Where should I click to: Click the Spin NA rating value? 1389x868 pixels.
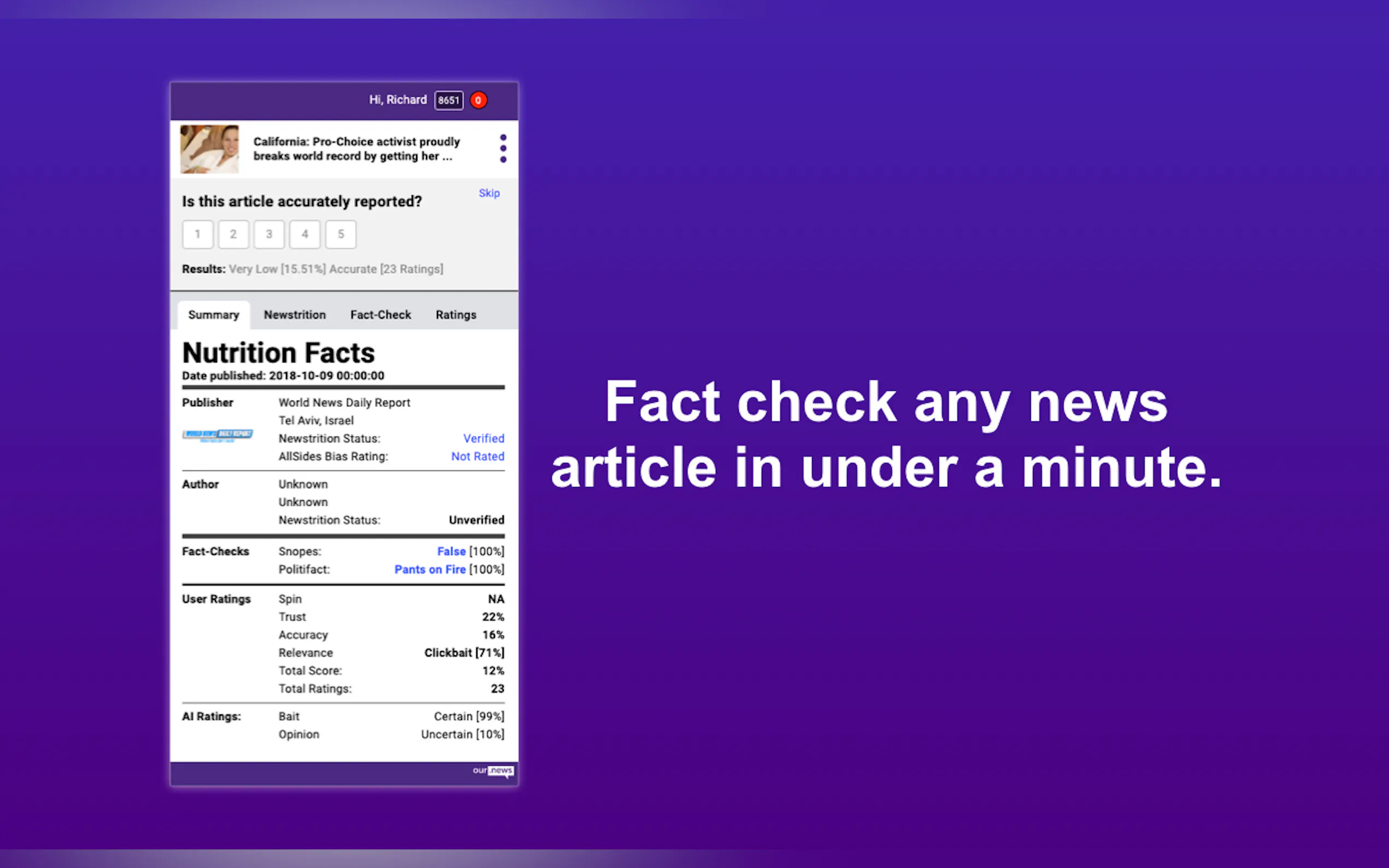(x=495, y=599)
